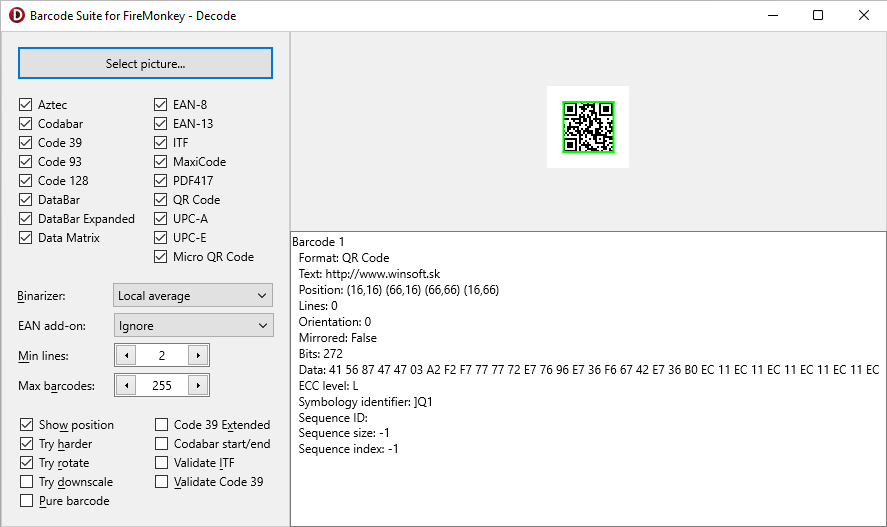Click the Sequence index: -1 line

click(x=348, y=448)
